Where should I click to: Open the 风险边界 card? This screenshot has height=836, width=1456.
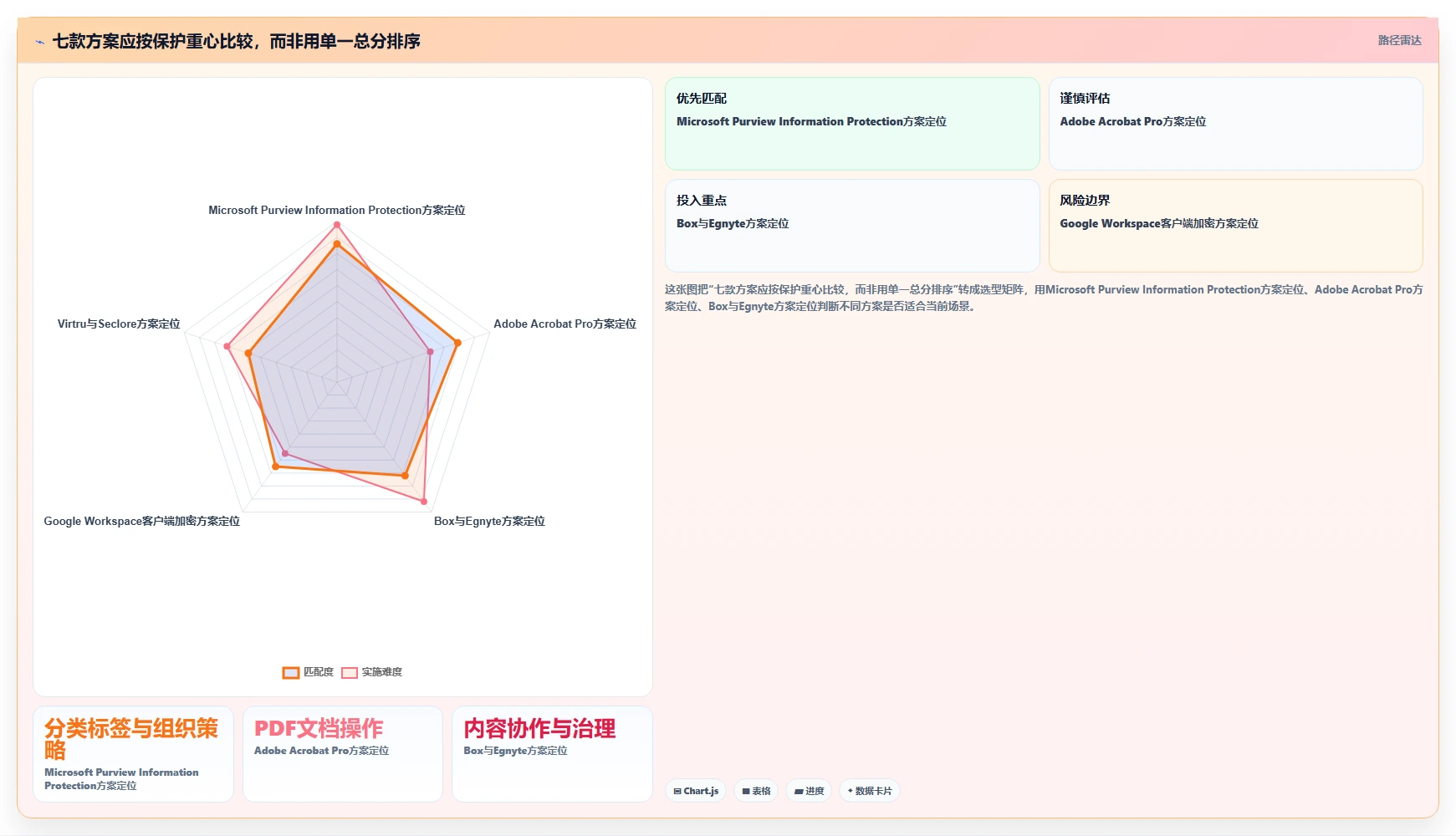click(1235, 226)
